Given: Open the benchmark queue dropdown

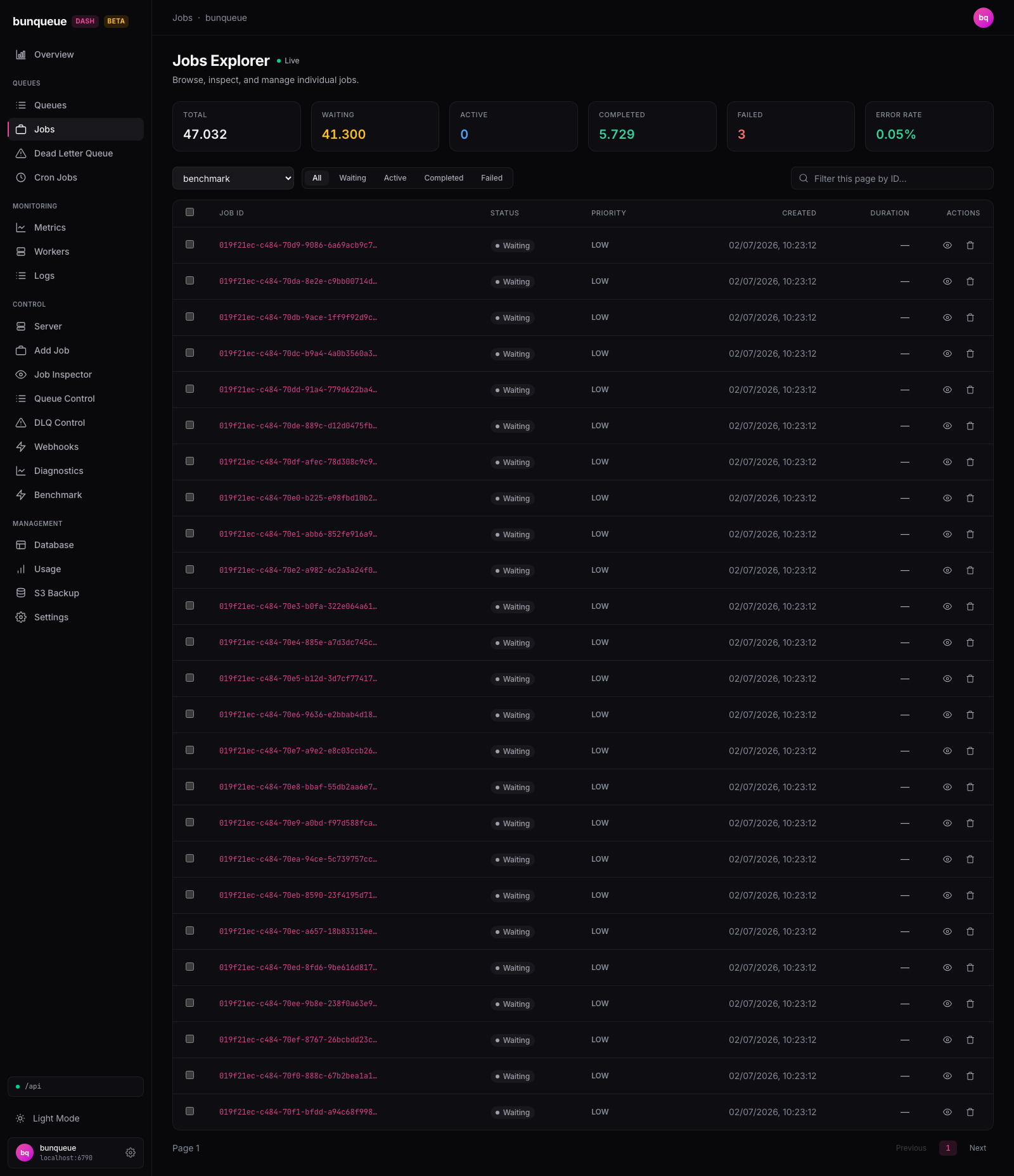Looking at the screenshot, I should (233, 178).
